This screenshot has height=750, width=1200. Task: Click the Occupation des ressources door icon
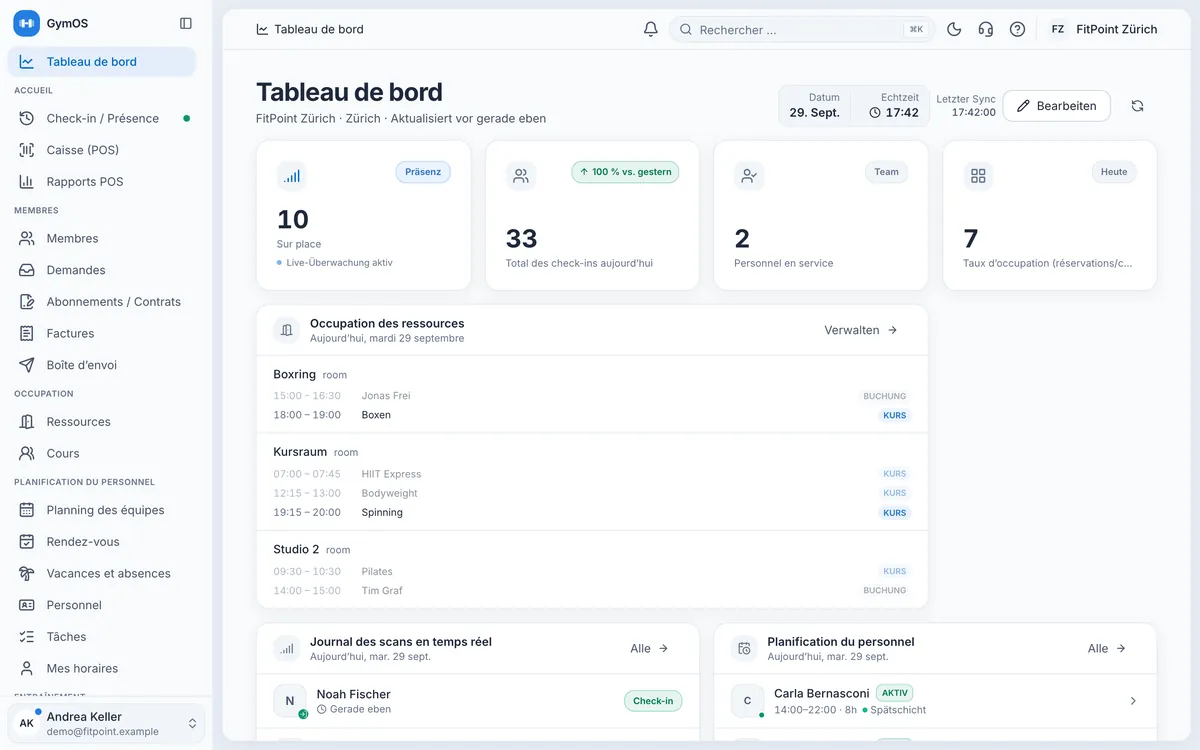[287, 330]
